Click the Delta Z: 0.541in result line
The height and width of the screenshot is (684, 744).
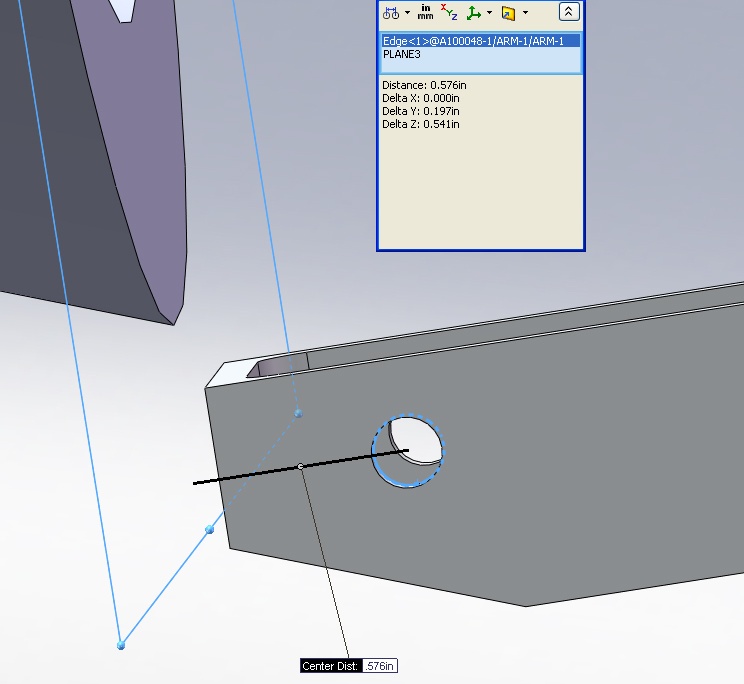coord(420,124)
